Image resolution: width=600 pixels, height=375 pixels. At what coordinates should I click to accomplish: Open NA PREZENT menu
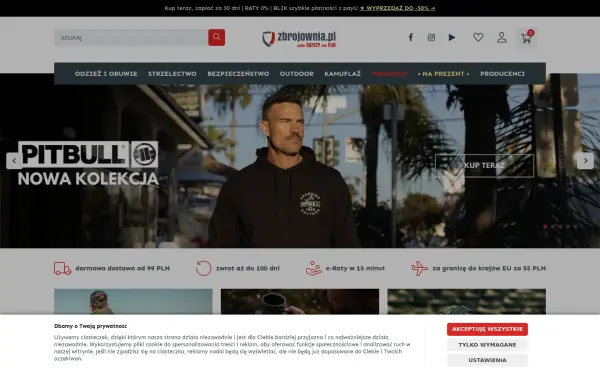443,73
